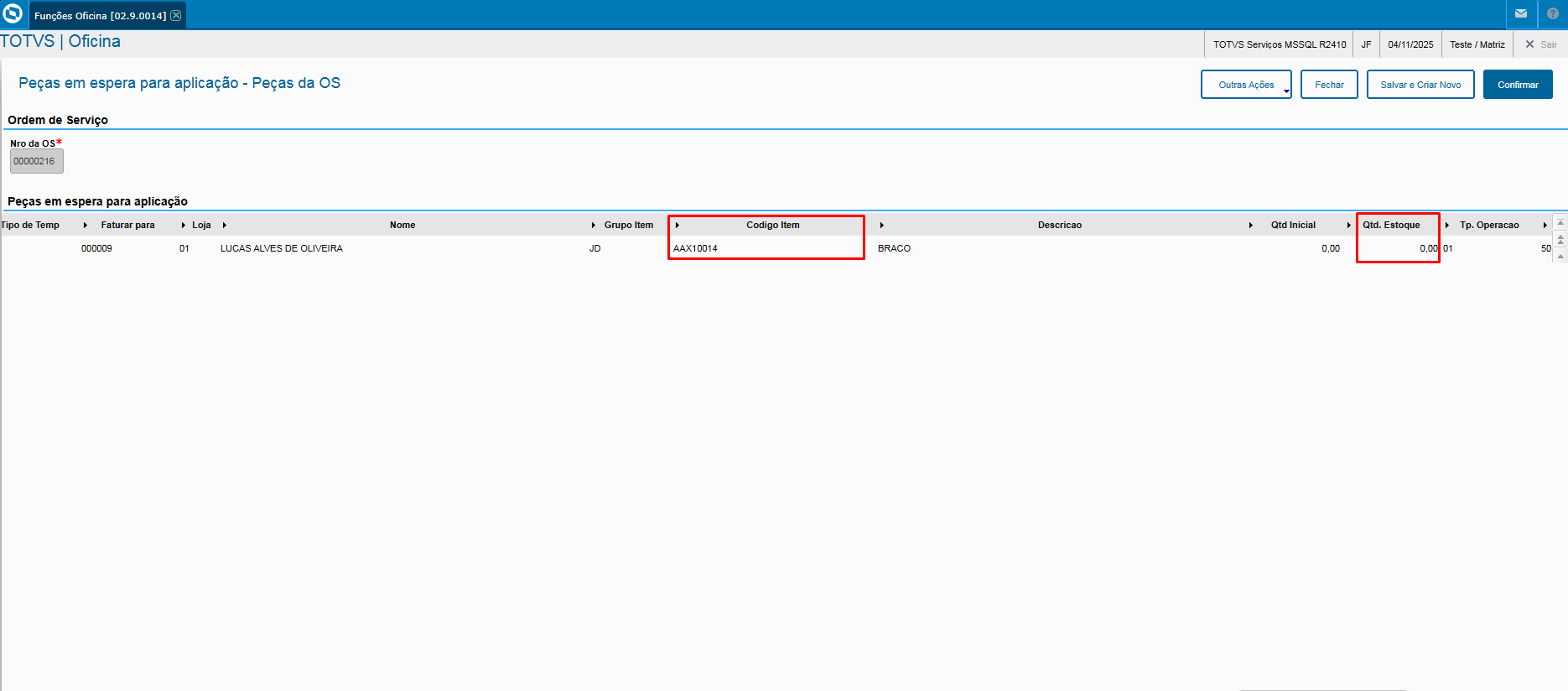Open the Outras Ações dropdown
Image resolution: width=1568 pixels, height=691 pixels.
(1246, 85)
